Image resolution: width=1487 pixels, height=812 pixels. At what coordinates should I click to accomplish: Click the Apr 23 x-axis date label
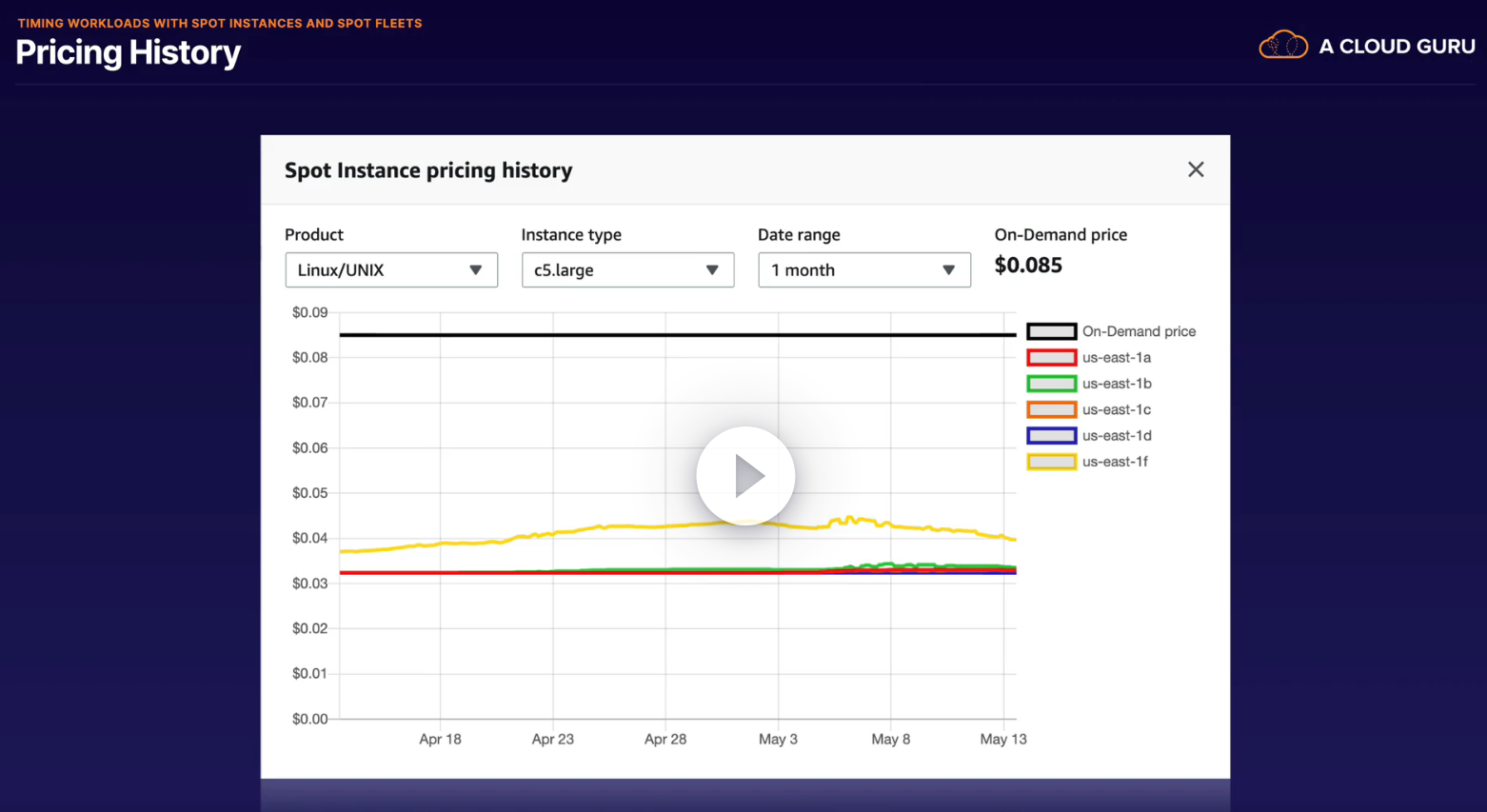point(553,739)
